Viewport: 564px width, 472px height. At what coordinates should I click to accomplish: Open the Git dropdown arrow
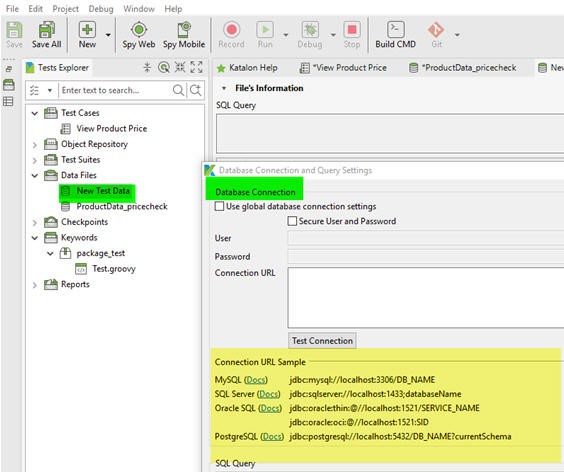click(457, 35)
